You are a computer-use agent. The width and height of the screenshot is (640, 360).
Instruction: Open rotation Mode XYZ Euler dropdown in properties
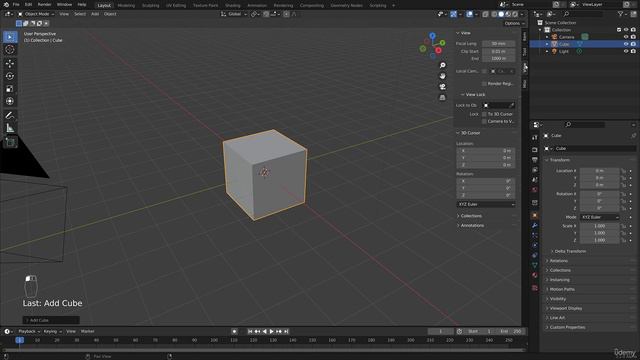(600, 217)
